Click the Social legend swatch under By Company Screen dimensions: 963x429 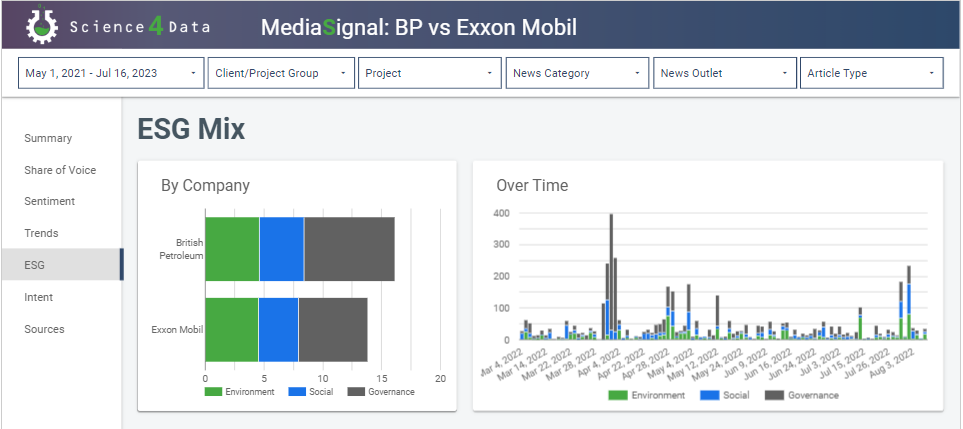[x=296, y=392]
